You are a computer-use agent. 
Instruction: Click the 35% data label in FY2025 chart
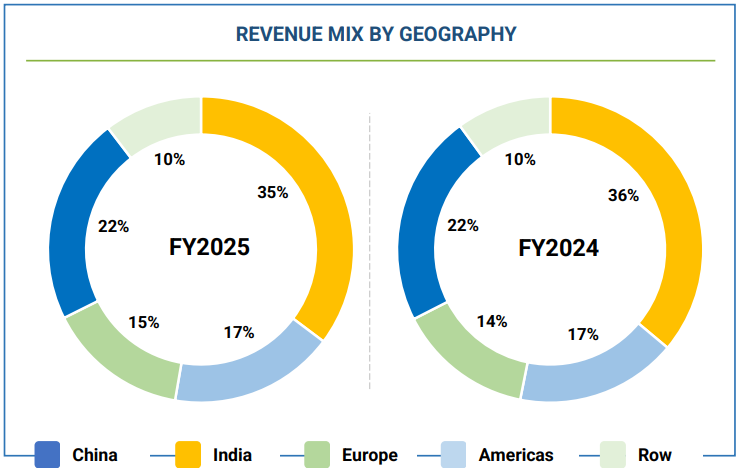pos(272,192)
